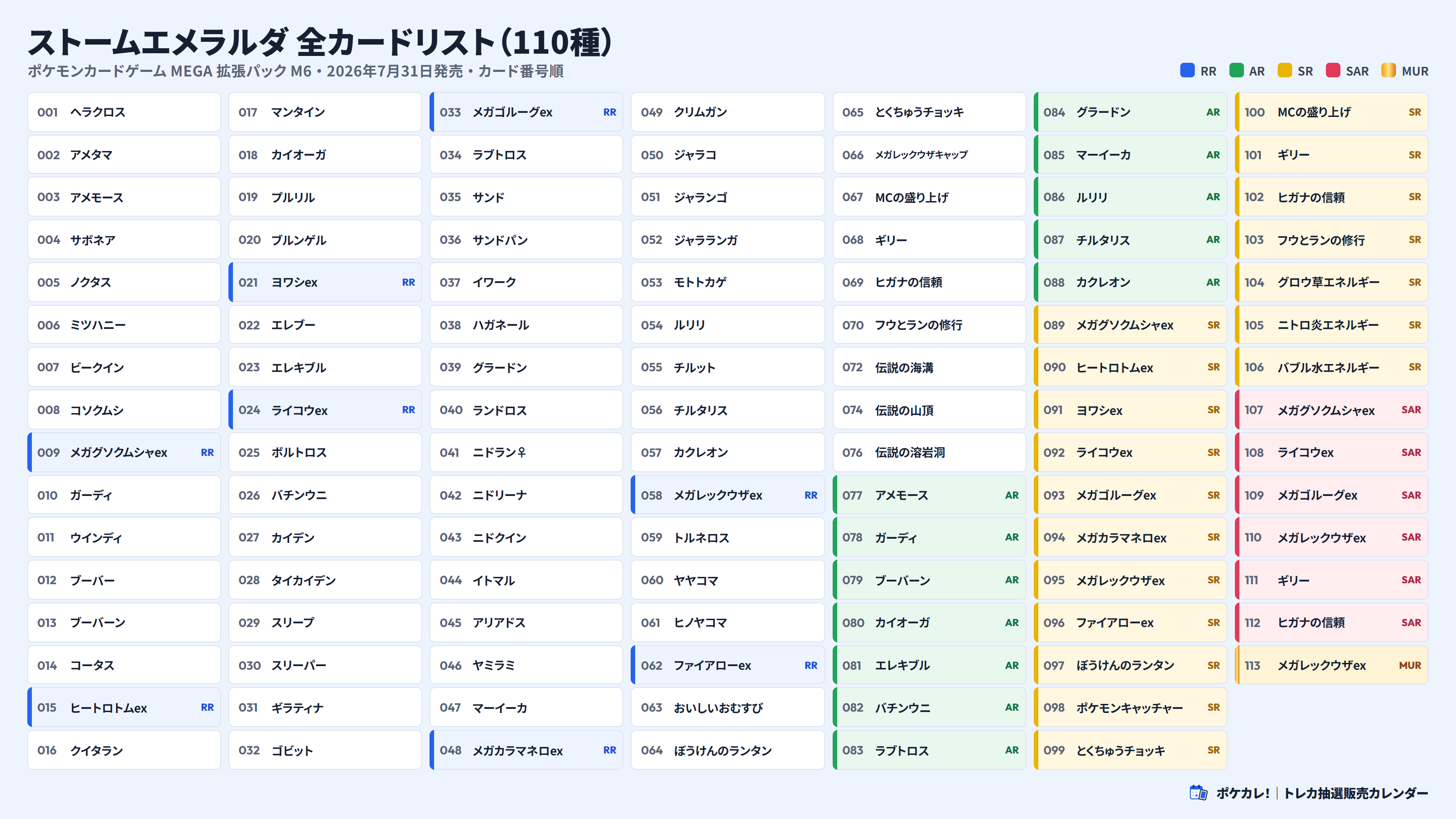Click the トレカ抽選販売カレンダー footer text

(1356, 793)
